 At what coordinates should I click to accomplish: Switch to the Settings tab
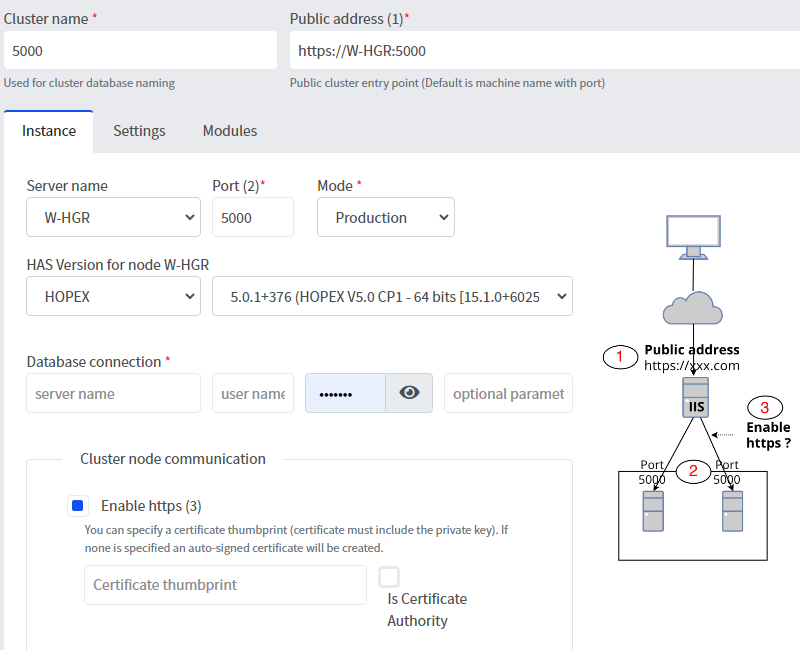[139, 131]
